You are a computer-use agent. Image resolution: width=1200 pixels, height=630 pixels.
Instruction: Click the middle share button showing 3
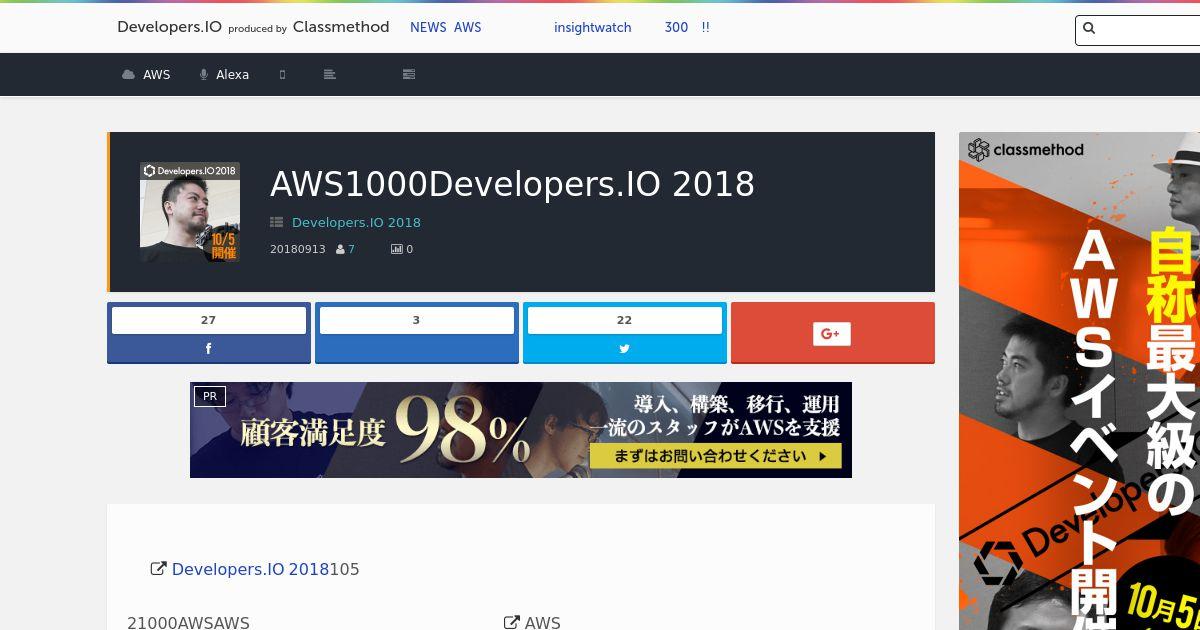pyautogui.click(x=417, y=333)
